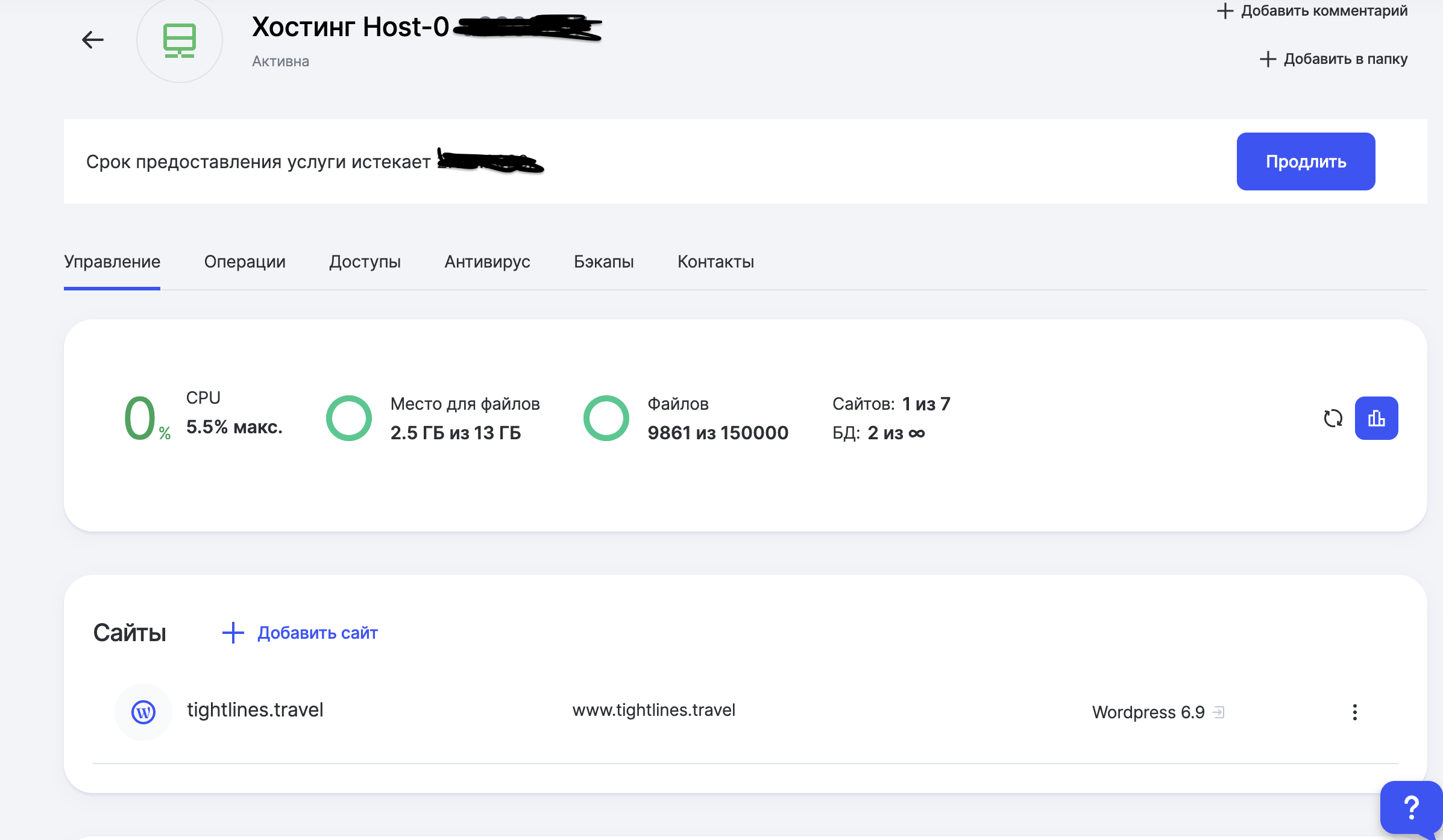This screenshot has height=840, width=1443.
Task: Click the WordPress logo icon for tightlines.travel
Action: coord(143,712)
